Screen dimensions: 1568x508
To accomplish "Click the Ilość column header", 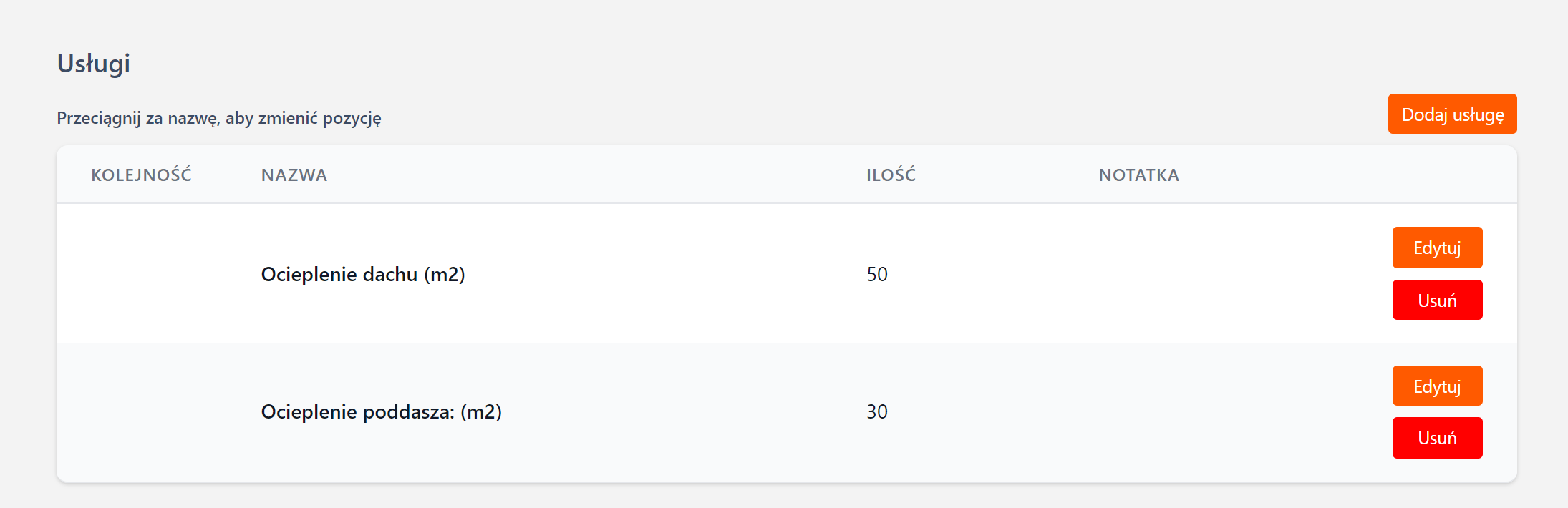I will (x=891, y=175).
